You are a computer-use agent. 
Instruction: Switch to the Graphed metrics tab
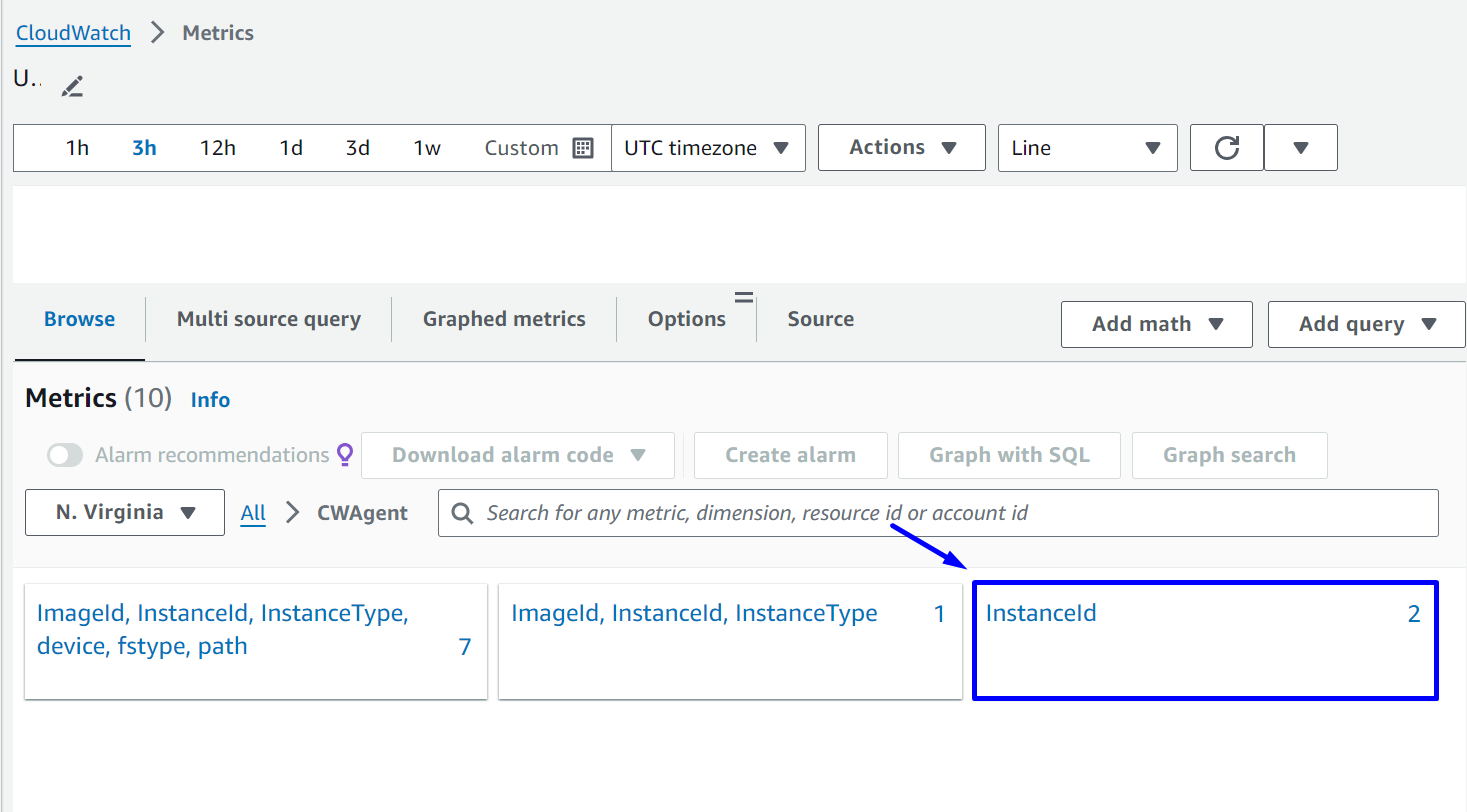[x=504, y=319]
